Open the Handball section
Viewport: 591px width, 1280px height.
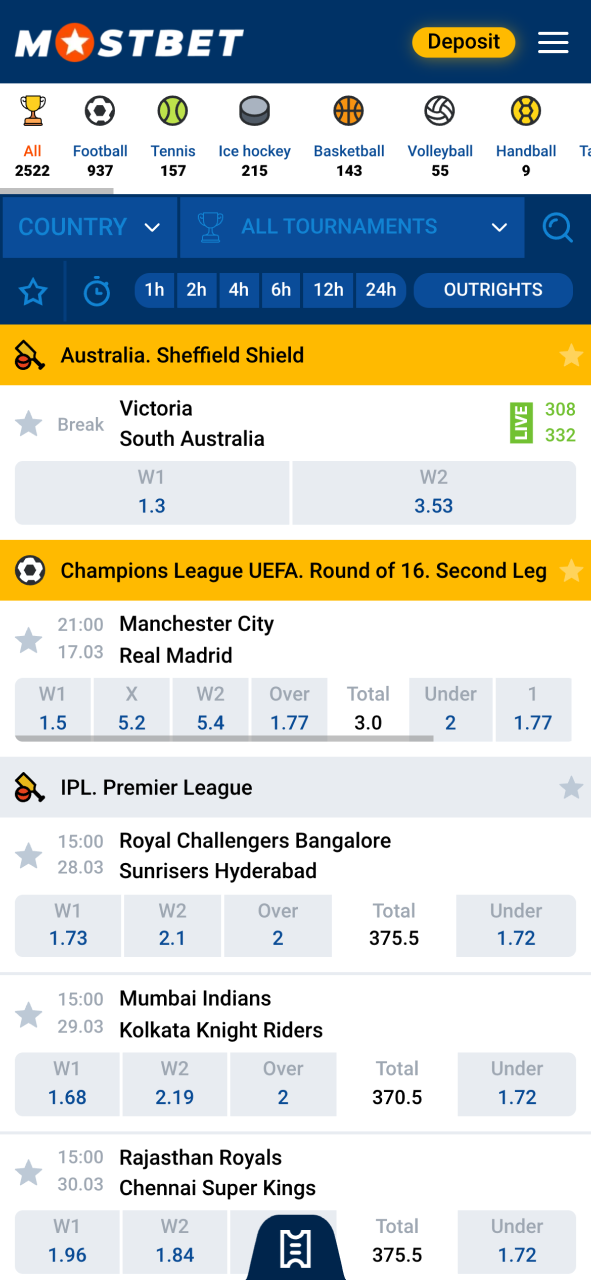tap(525, 111)
